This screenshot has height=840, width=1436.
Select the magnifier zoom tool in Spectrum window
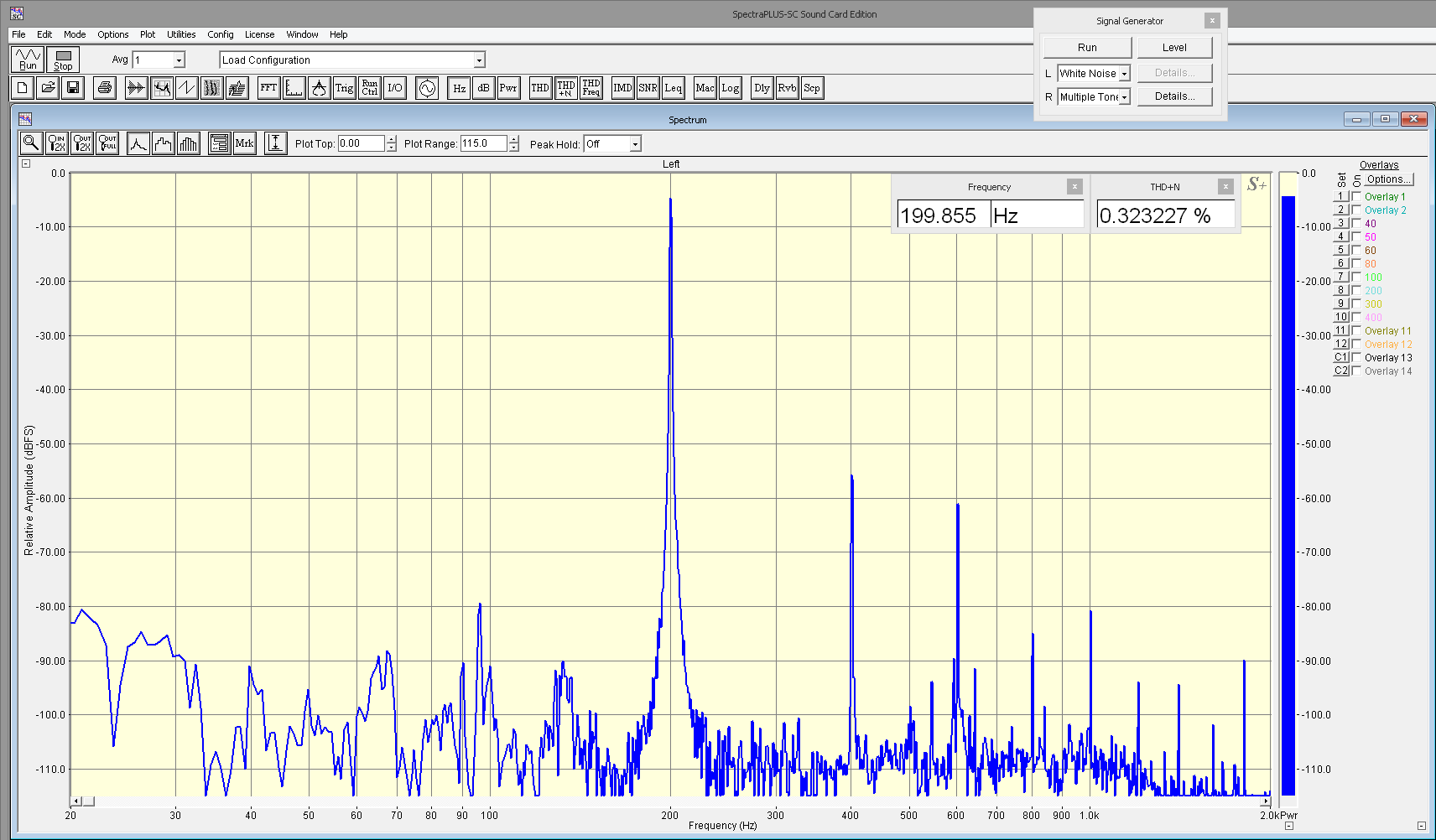(31, 143)
